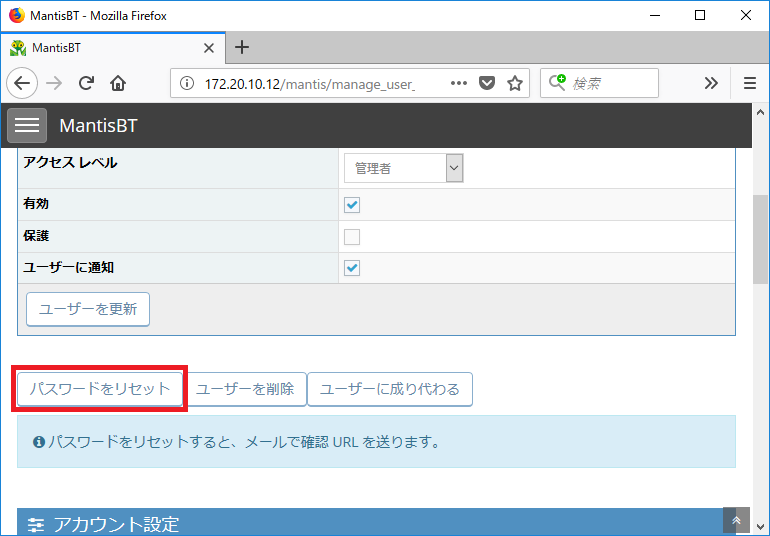The height and width of the screenshot is (536, 770).
Task: Click the 有効 label
Action: [x=36, y=203]
